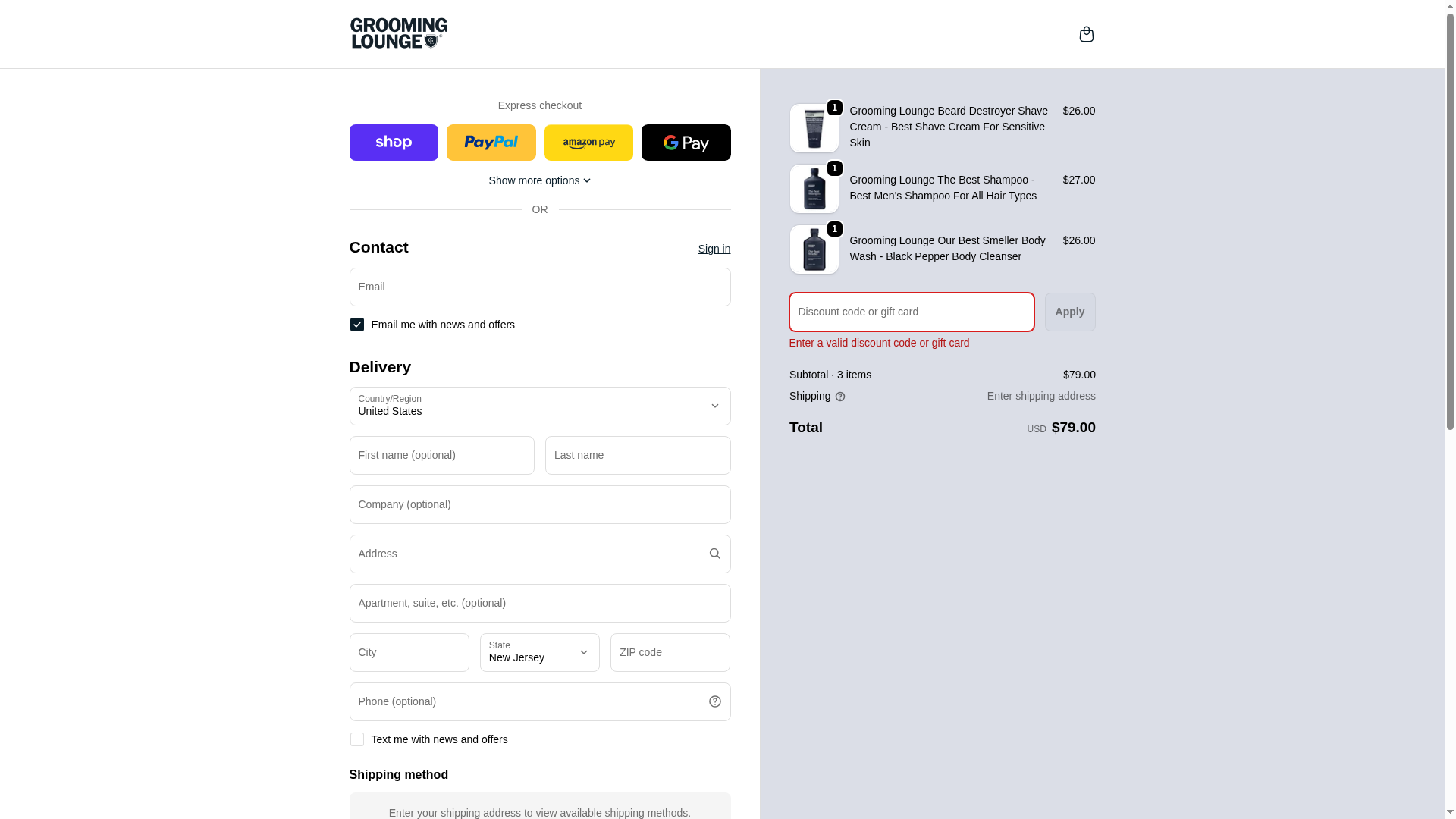Click the phone field help icon
The width and height of the screenshot is (1456, 819).
714,701
